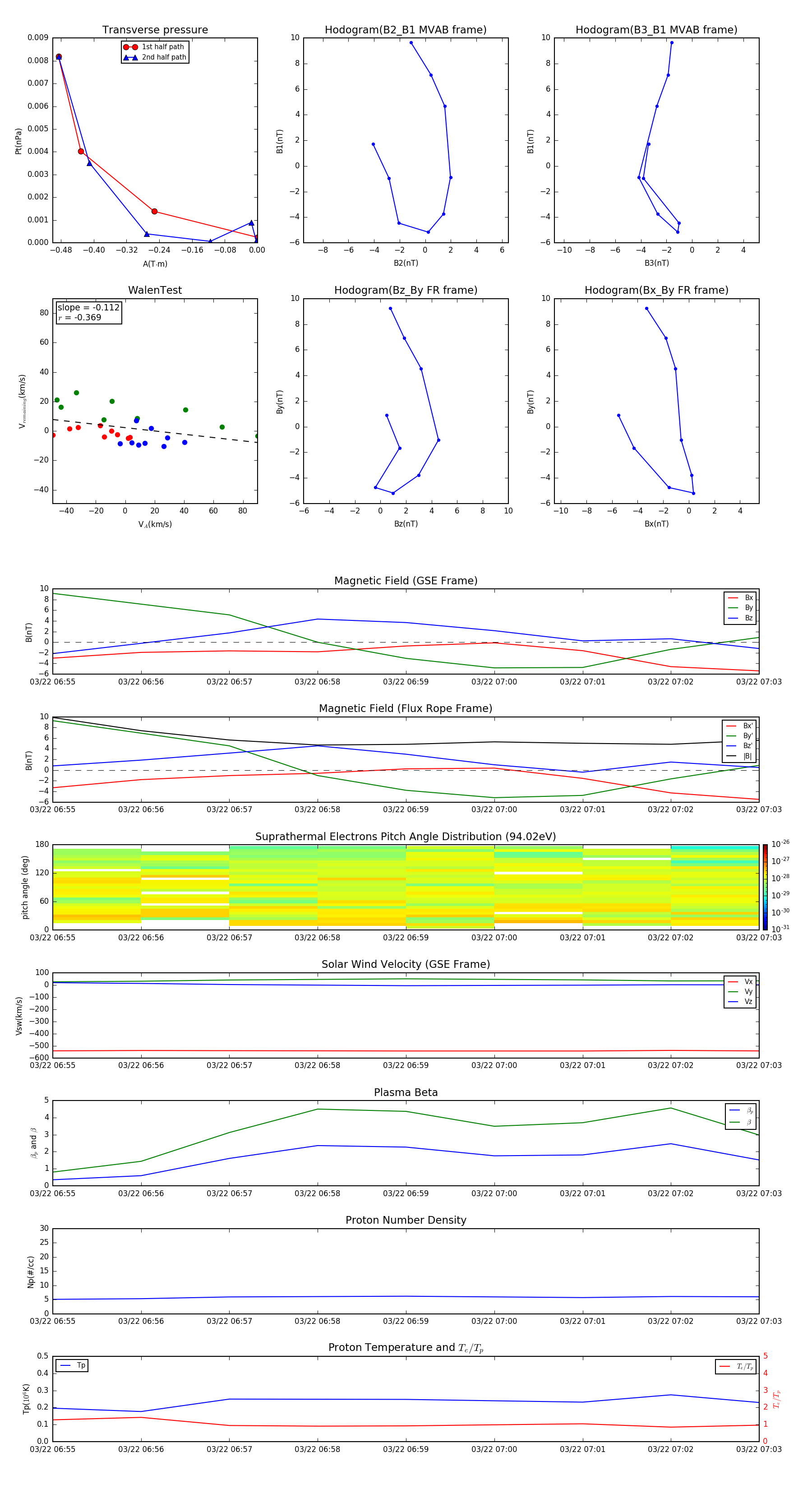
Task: Select the Bx entry in GSE legend
Action: [740, 598]
